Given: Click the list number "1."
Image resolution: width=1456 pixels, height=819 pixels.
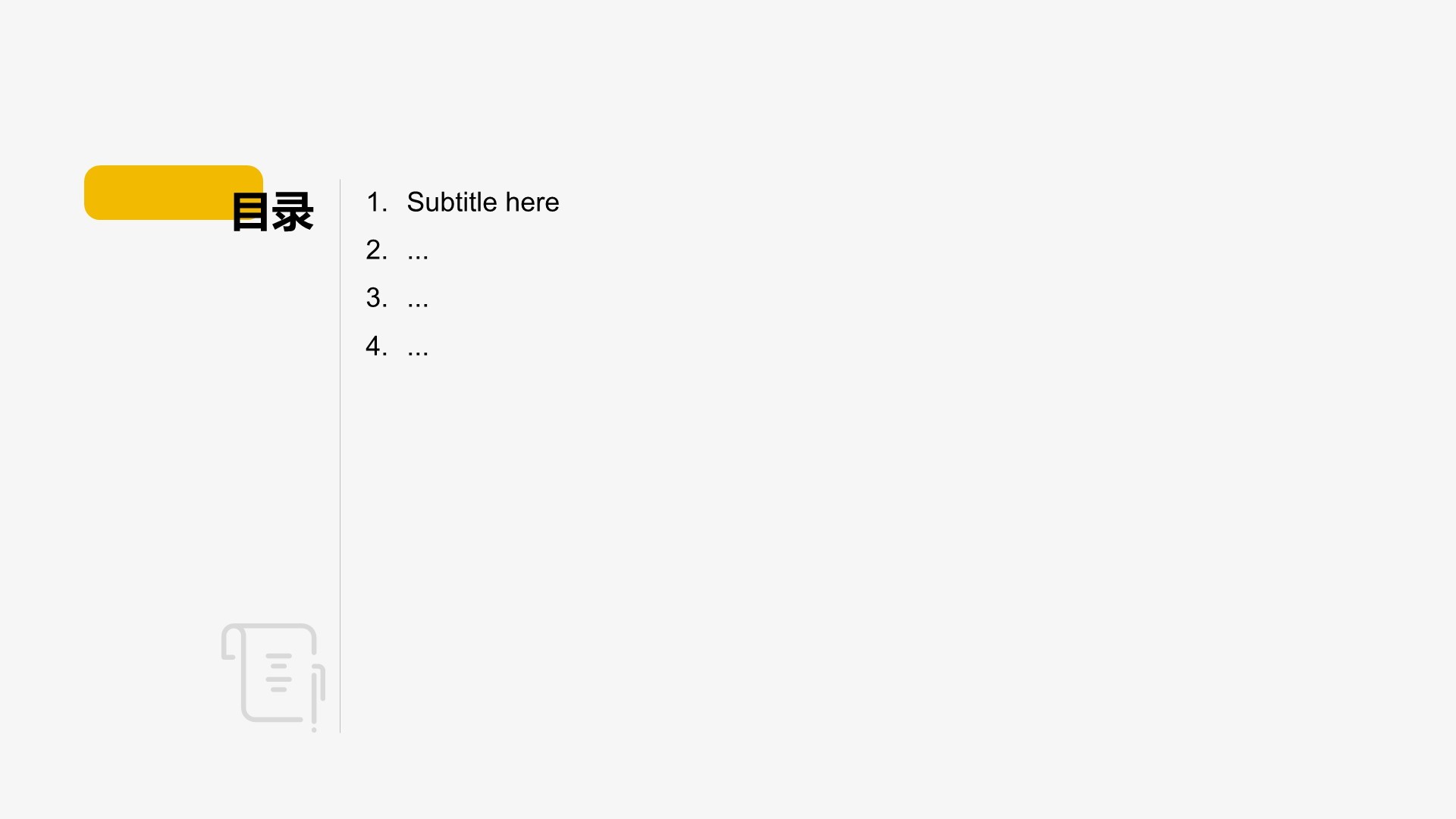Looking at the screenshot, I should point(376,202).
